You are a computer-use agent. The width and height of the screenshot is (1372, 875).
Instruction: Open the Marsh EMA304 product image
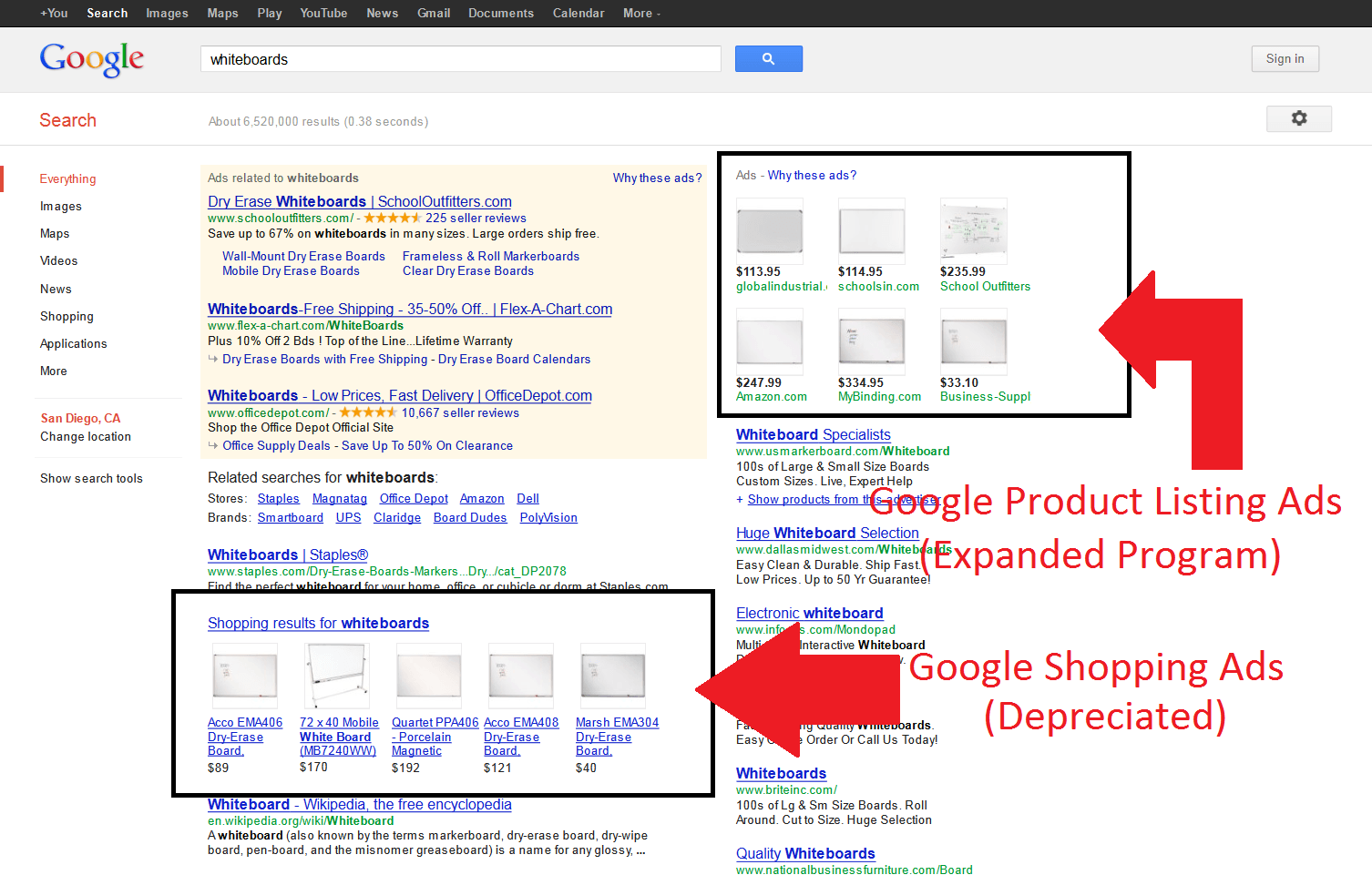point(613,676)
